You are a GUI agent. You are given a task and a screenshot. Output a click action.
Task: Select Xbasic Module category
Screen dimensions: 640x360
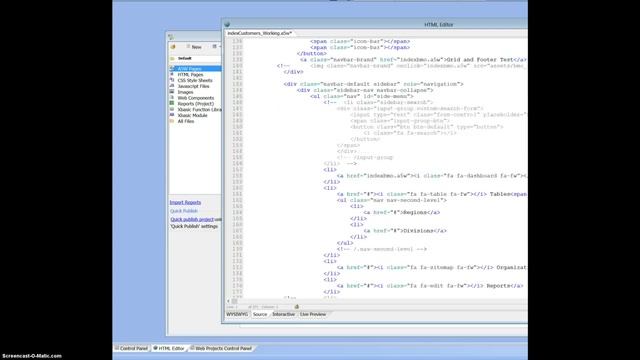192,115
